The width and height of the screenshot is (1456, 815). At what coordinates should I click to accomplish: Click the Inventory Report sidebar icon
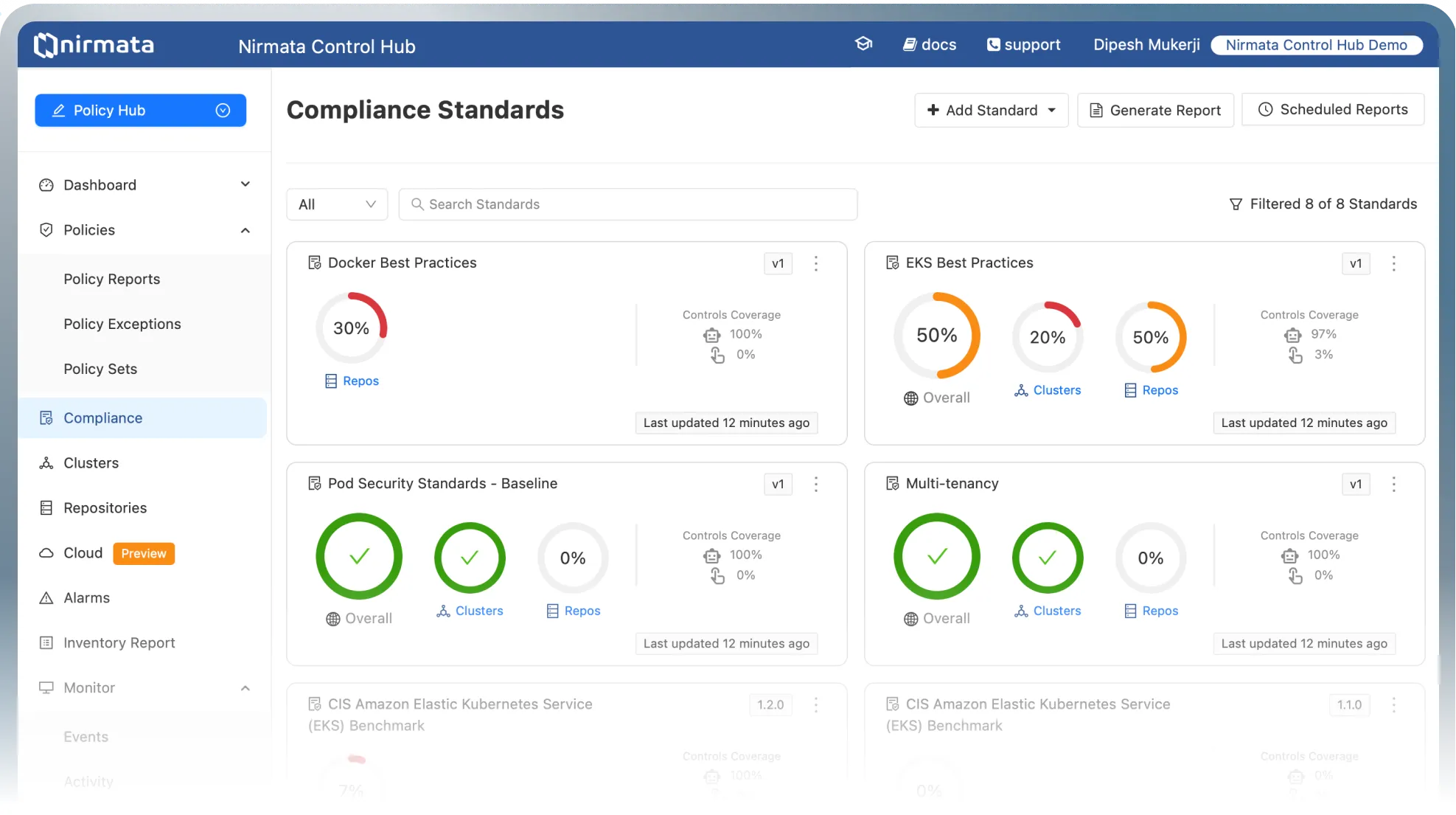(x=46, y=643)
